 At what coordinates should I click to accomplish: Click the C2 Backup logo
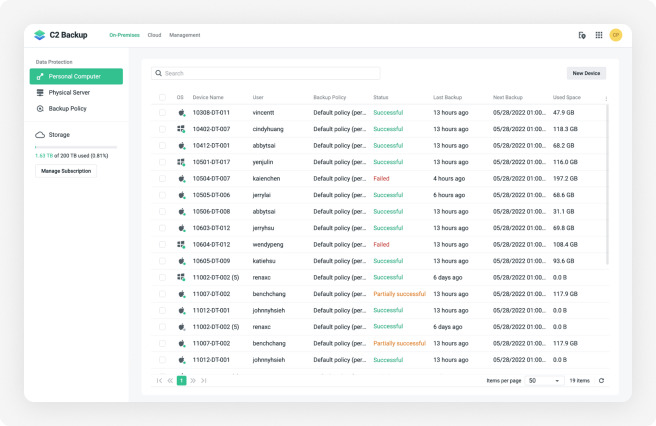61,35
